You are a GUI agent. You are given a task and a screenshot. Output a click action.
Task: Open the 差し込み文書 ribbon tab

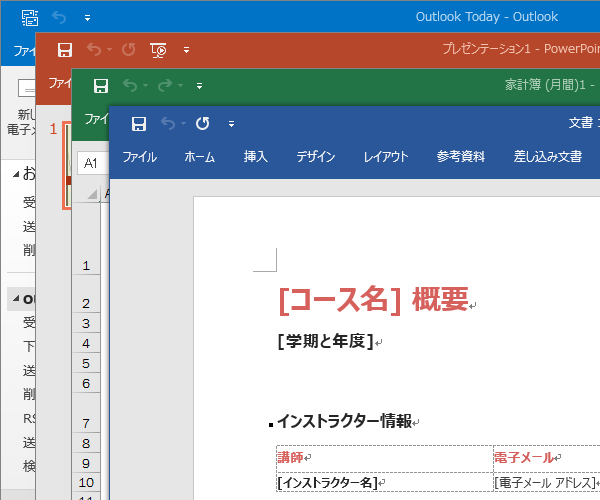pyautogui.click(x=548, y=157)
